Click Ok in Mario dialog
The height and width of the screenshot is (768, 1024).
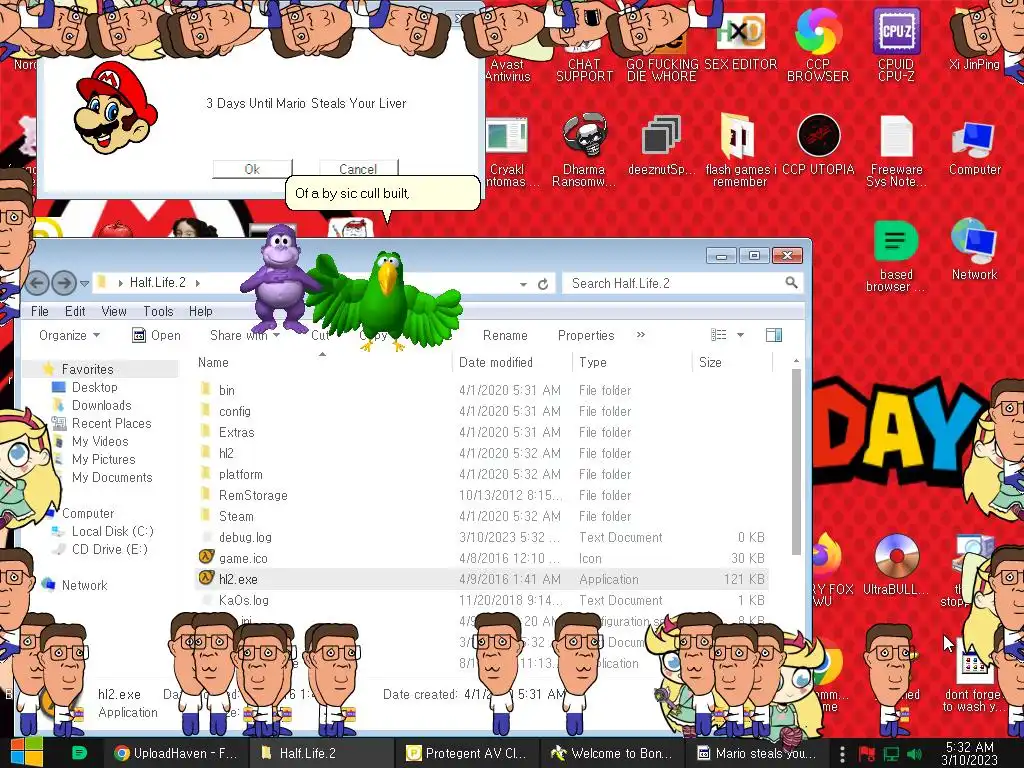pos(252,169)
